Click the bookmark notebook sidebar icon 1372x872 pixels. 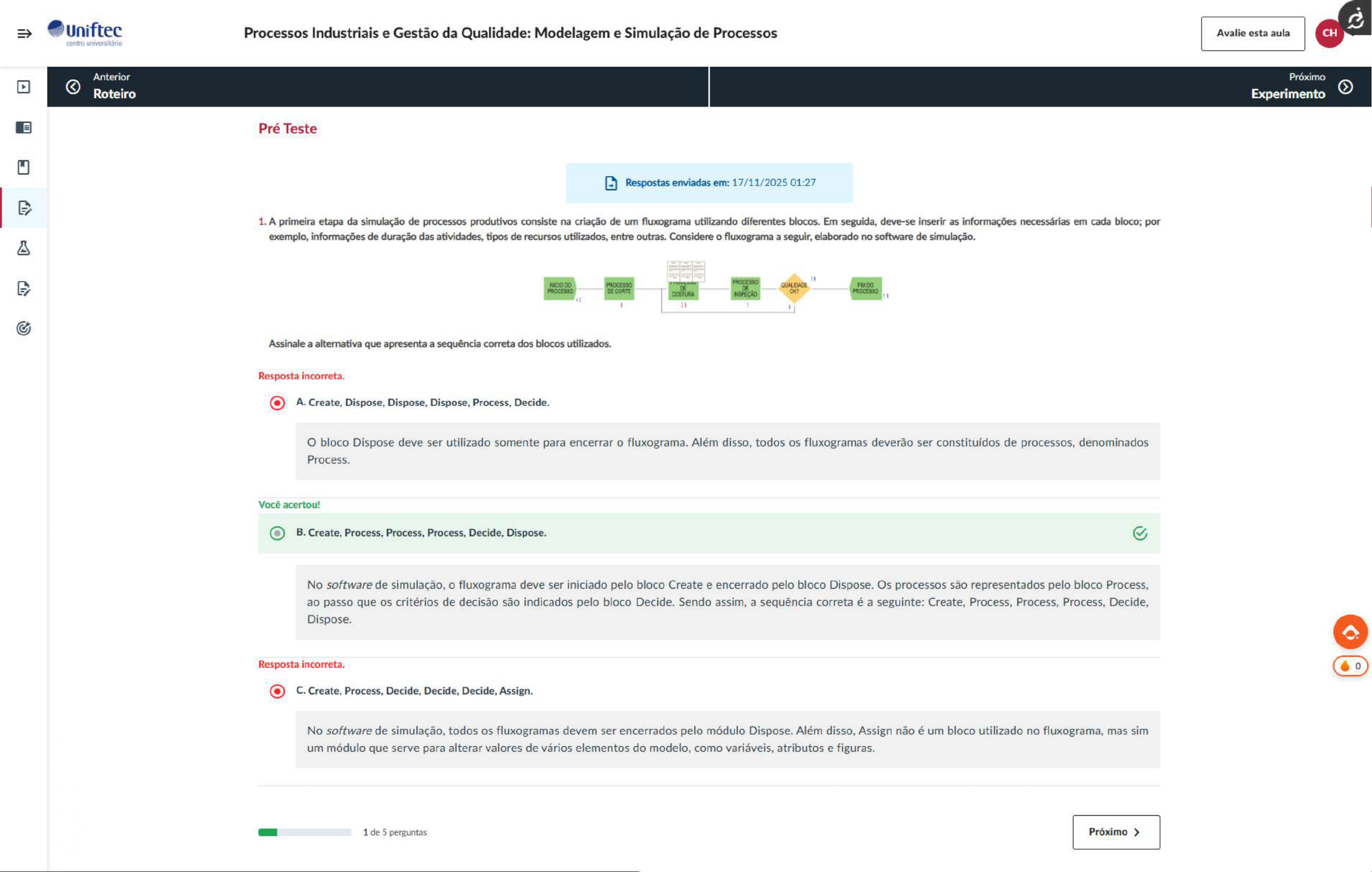click(23, 167)
